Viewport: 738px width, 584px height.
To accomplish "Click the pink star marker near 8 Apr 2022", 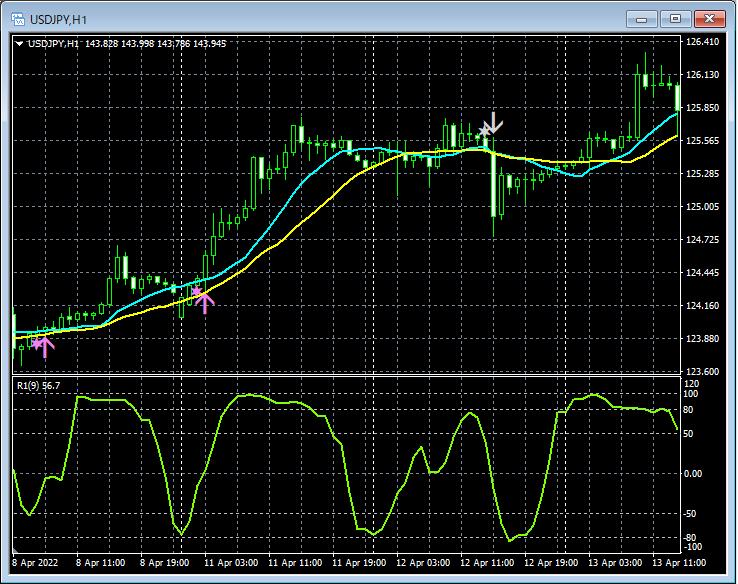I will (37, 343).
